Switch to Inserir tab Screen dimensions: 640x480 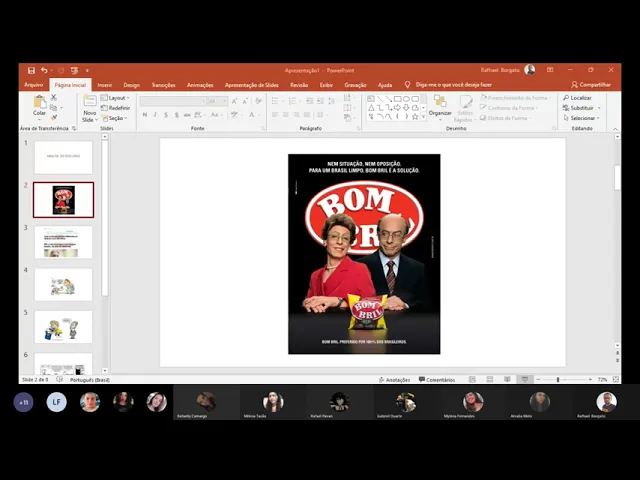click(104, 85)
